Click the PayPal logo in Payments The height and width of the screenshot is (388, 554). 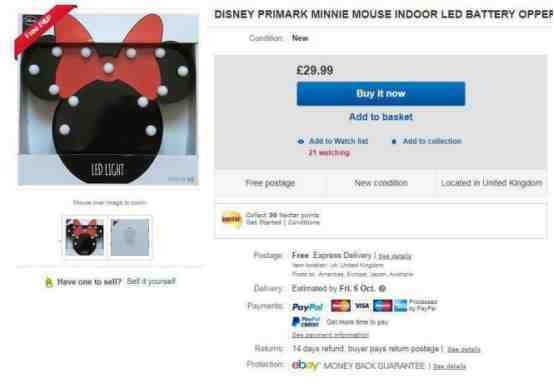tap(307, 307)
